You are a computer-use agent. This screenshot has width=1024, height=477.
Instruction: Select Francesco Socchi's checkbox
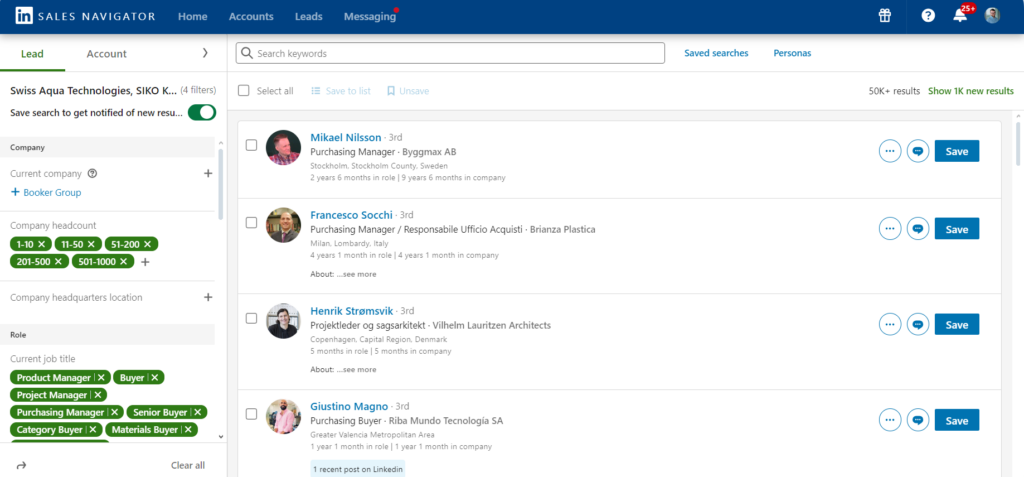click(x=251, y=223)
